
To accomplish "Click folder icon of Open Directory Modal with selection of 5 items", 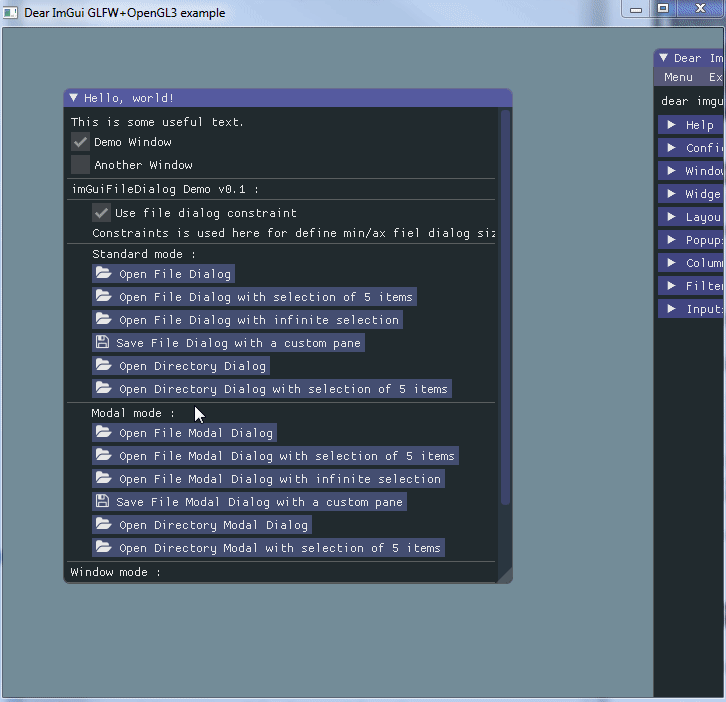I will pos(104,547).
